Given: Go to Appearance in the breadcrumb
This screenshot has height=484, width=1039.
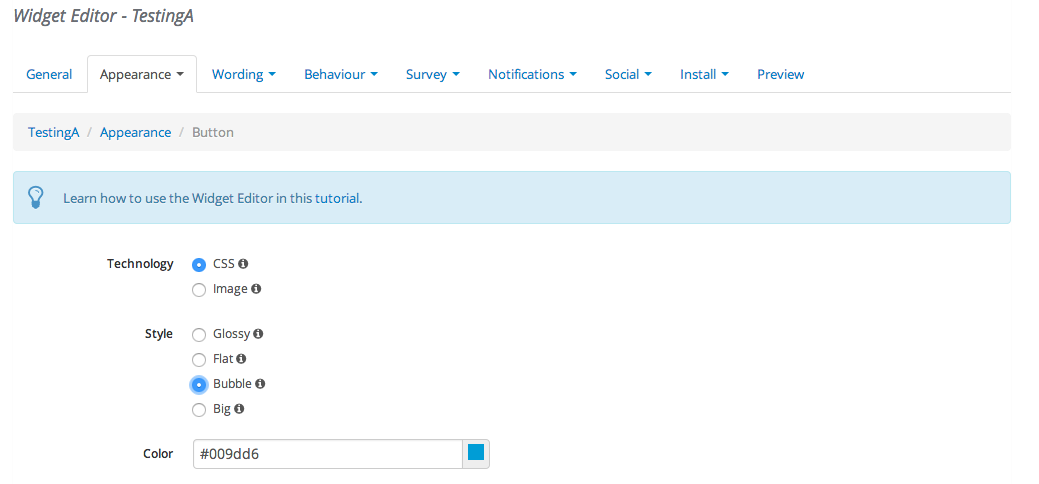Looking at the screenshot, I should coord(135,133).
